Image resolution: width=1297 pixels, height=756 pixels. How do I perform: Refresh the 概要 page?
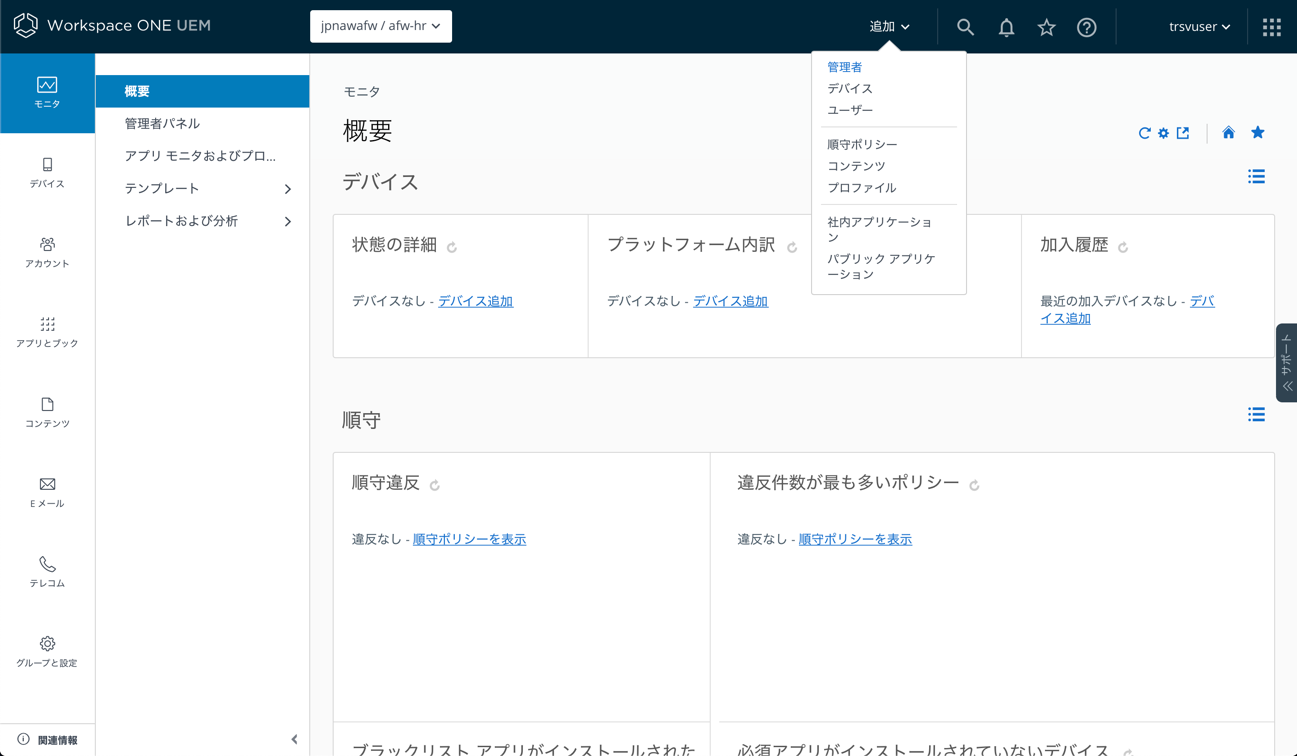[1144, 133]
